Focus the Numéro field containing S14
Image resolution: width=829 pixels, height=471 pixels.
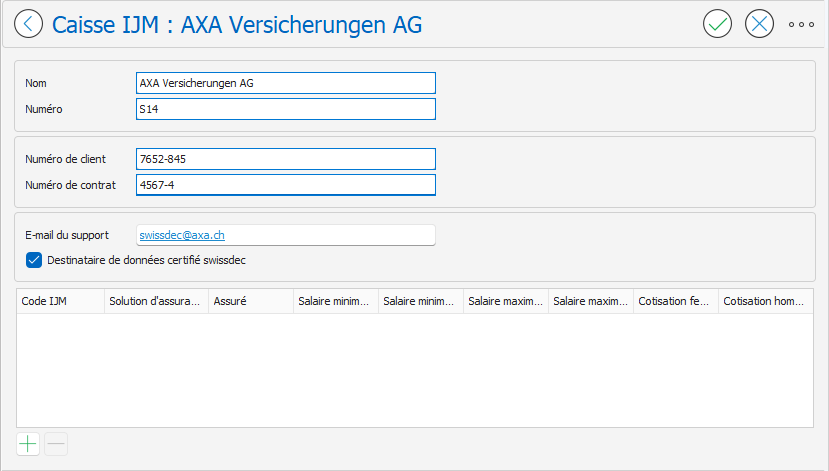tap(285, 109)
